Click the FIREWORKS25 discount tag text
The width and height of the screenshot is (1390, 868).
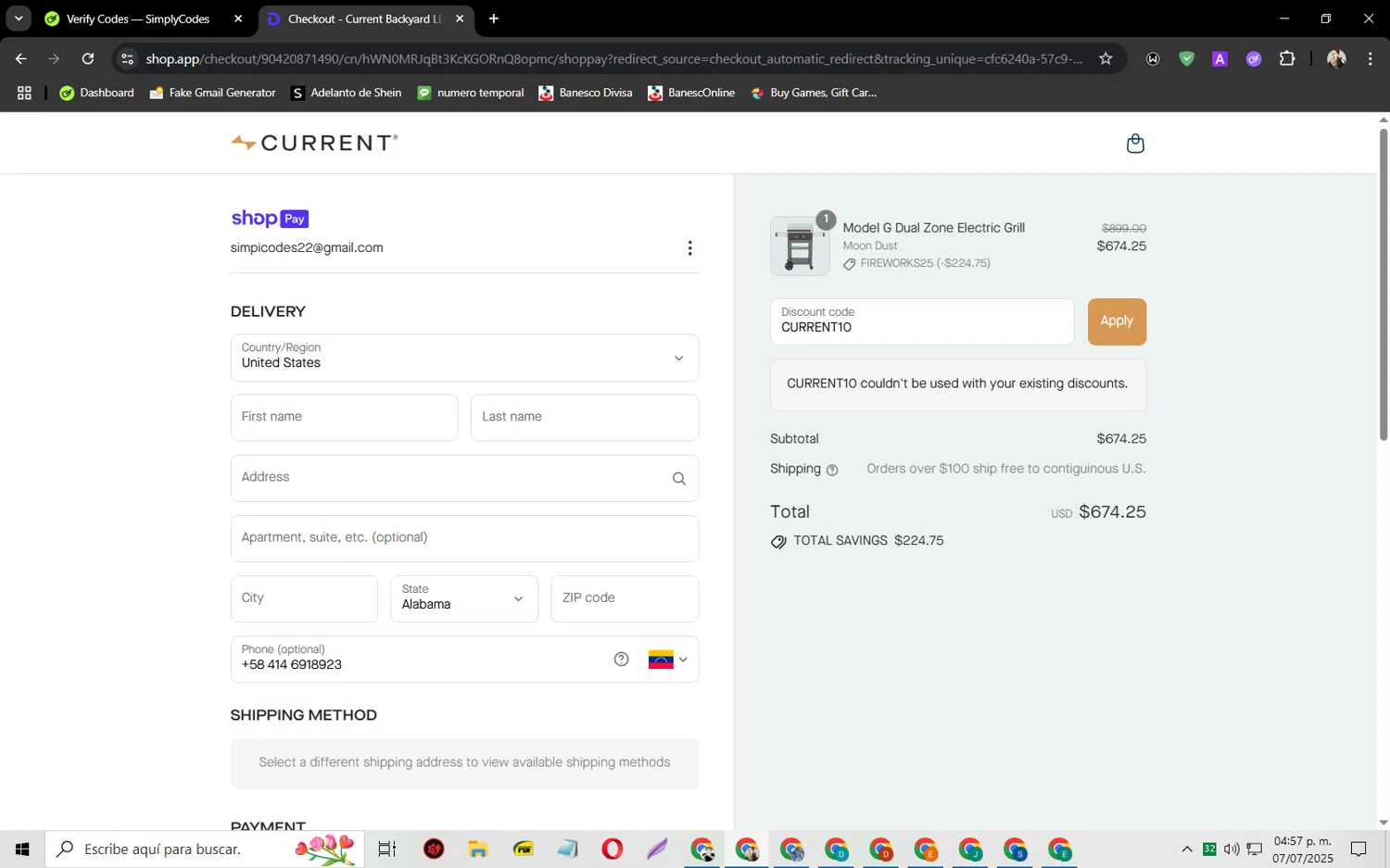click(x=925, y=263)
